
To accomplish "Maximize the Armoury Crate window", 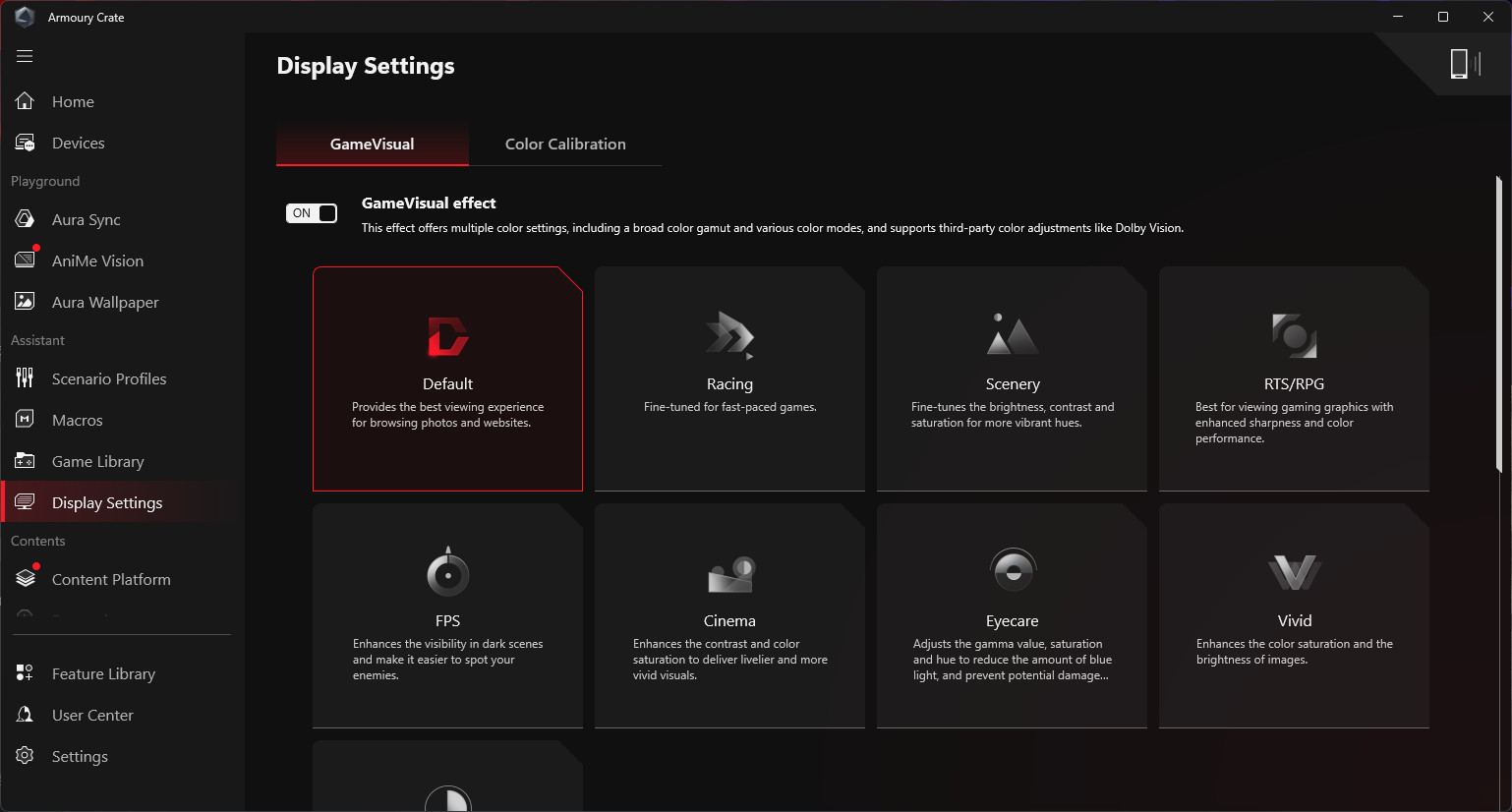I will point(1443,17).
